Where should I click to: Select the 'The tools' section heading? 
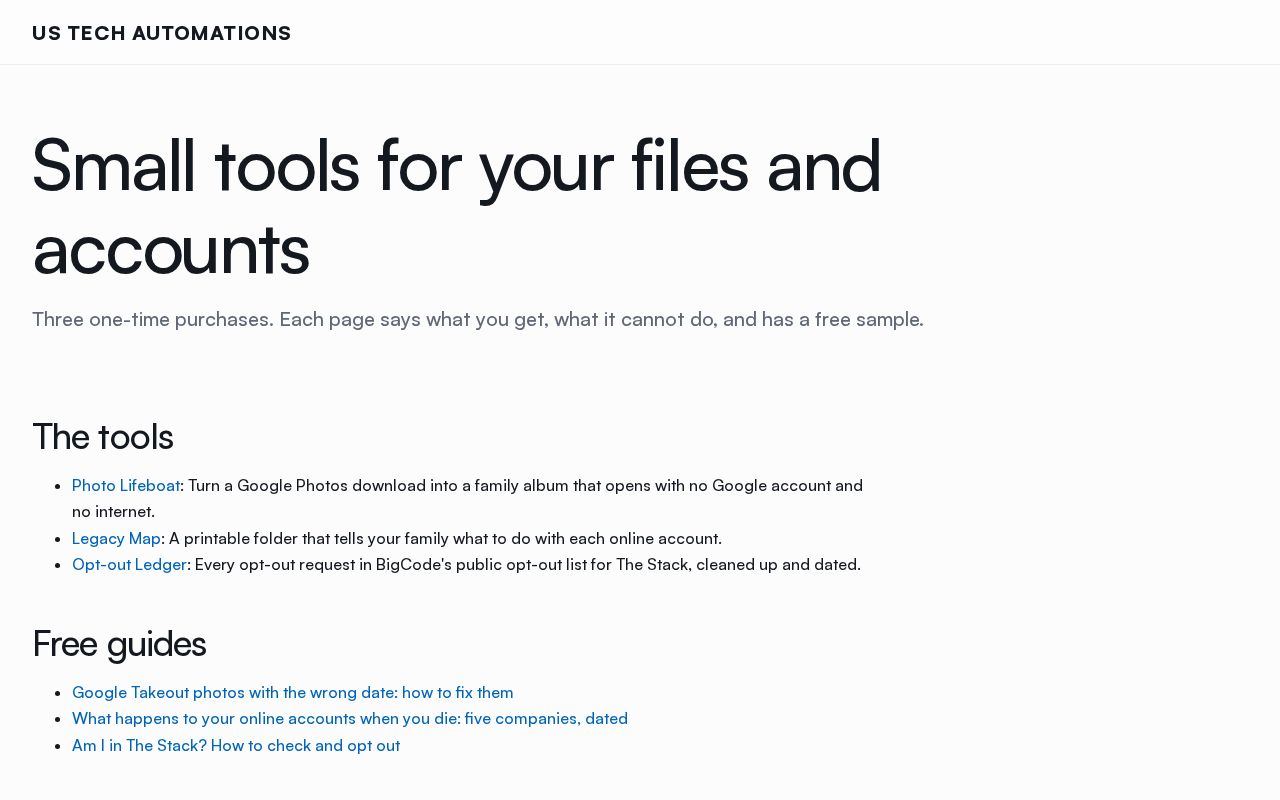pyautogui.click(x=103, y=437)
